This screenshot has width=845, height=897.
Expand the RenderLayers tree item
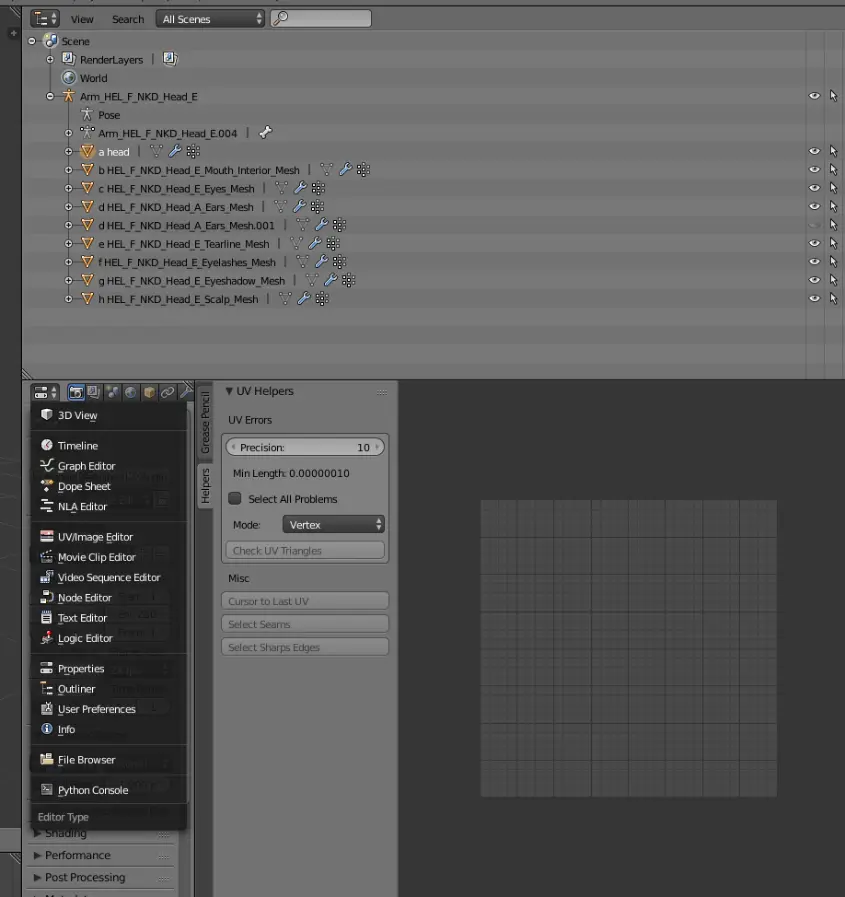pyautogui.click(x=50, y=60)
